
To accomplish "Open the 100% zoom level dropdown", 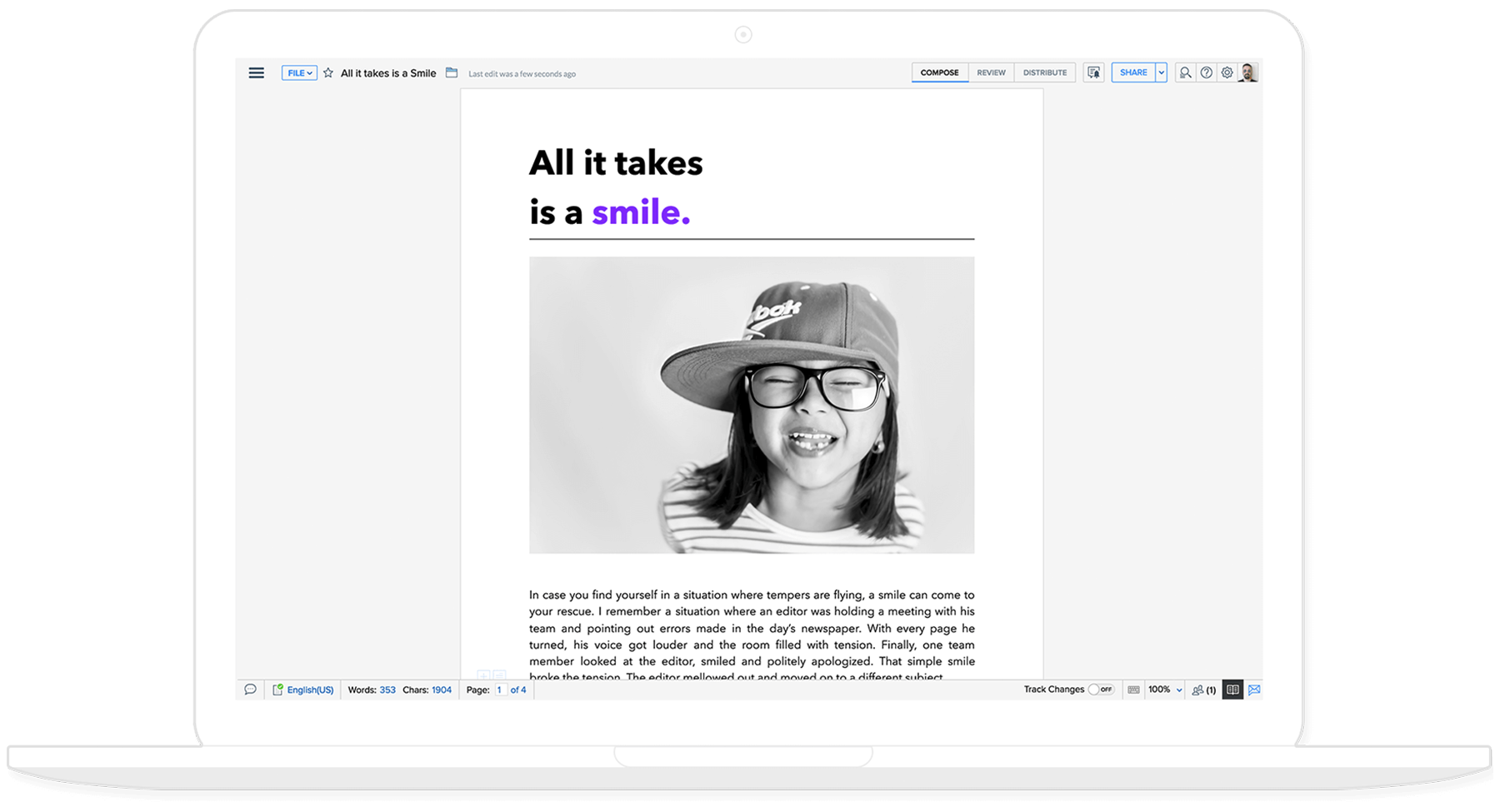I will [1165, 690].
